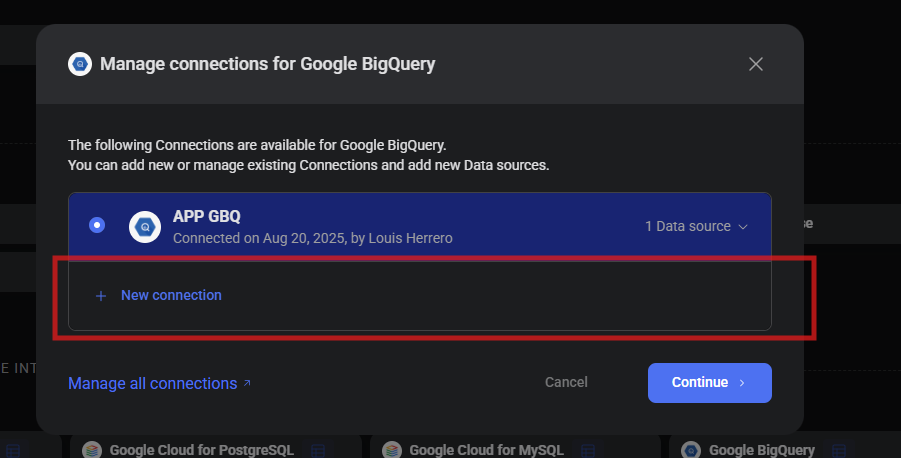Viewport: 901px width, 458px height.
Task: Click the arrow chevron on Continue button
Action: [742, 383]
